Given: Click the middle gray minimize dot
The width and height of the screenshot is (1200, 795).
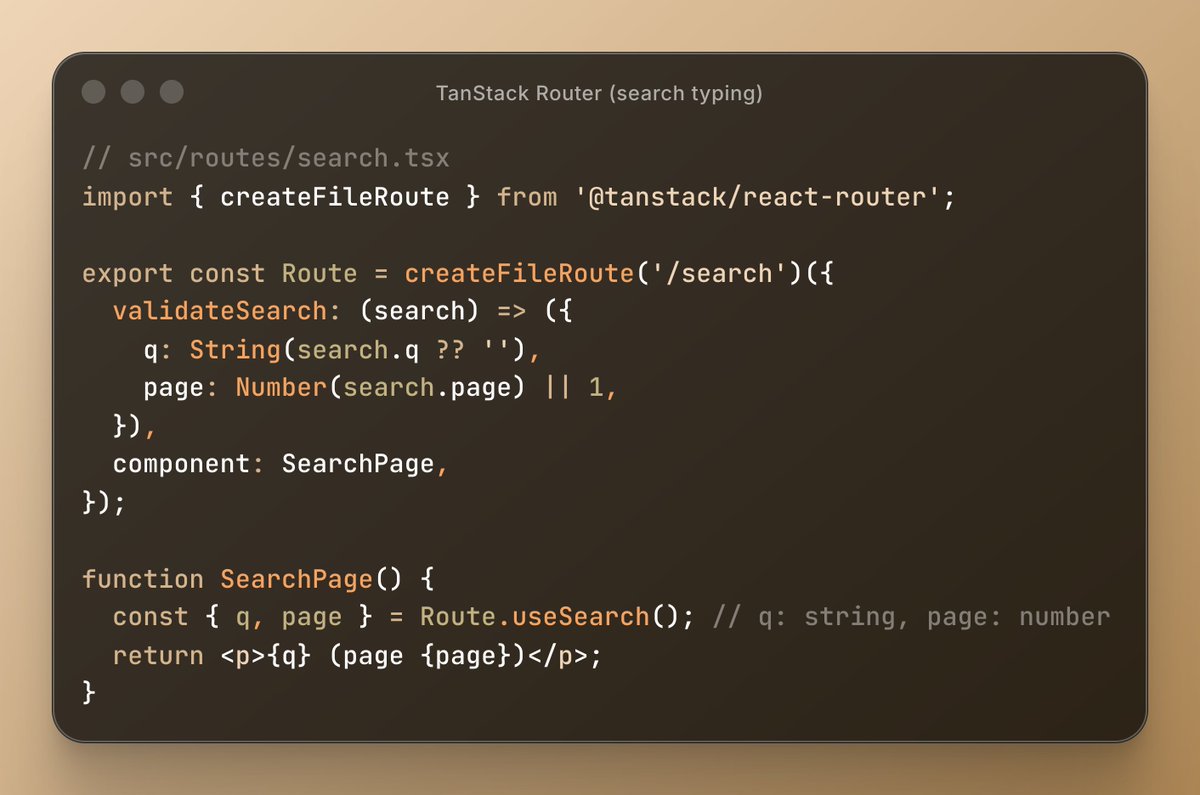Looking at the screenshot, I should [x=132, y=92].
